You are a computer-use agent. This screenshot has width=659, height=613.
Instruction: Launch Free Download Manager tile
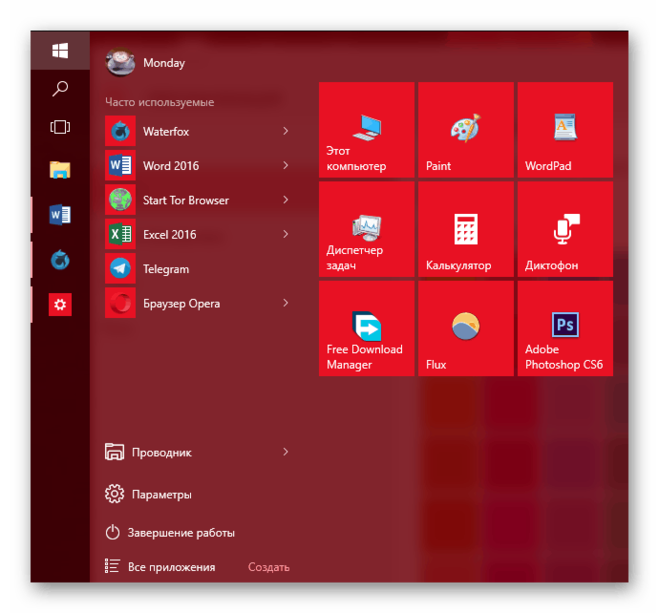point(367,328)
